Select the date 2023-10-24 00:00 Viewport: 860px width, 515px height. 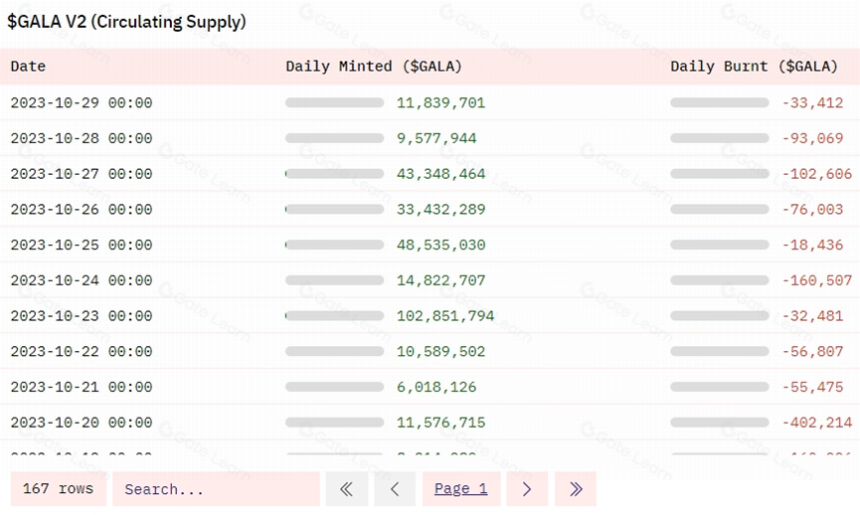[x=81, y=280]
